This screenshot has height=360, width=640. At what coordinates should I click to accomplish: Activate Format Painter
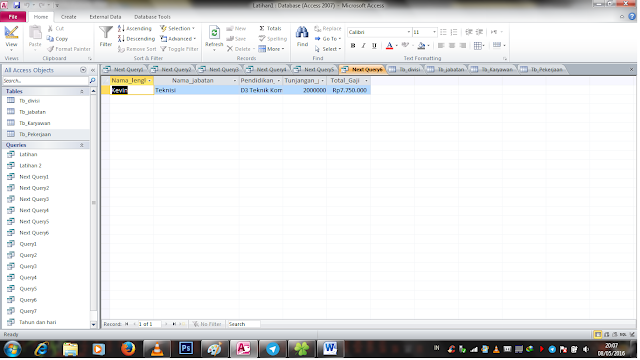point(69,49)
